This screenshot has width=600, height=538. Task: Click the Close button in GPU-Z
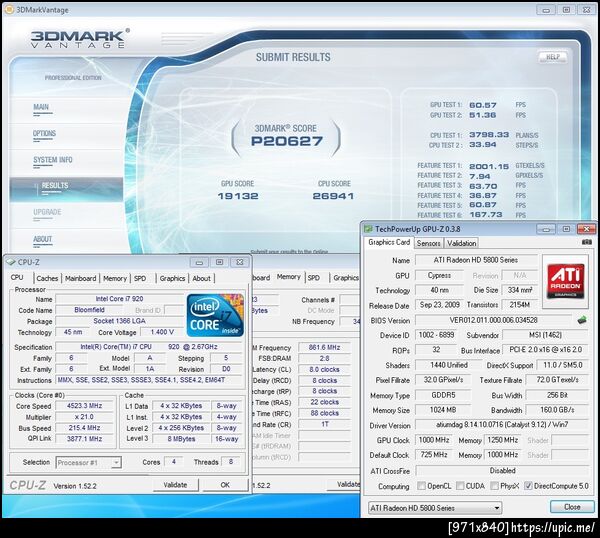(572, 507)
